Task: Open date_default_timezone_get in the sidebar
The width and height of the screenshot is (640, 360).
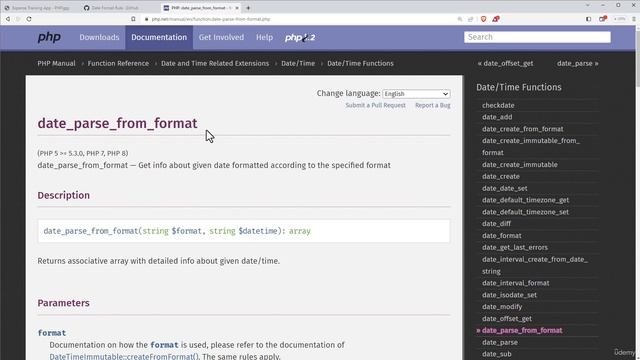Action: [x=525, y=200]
